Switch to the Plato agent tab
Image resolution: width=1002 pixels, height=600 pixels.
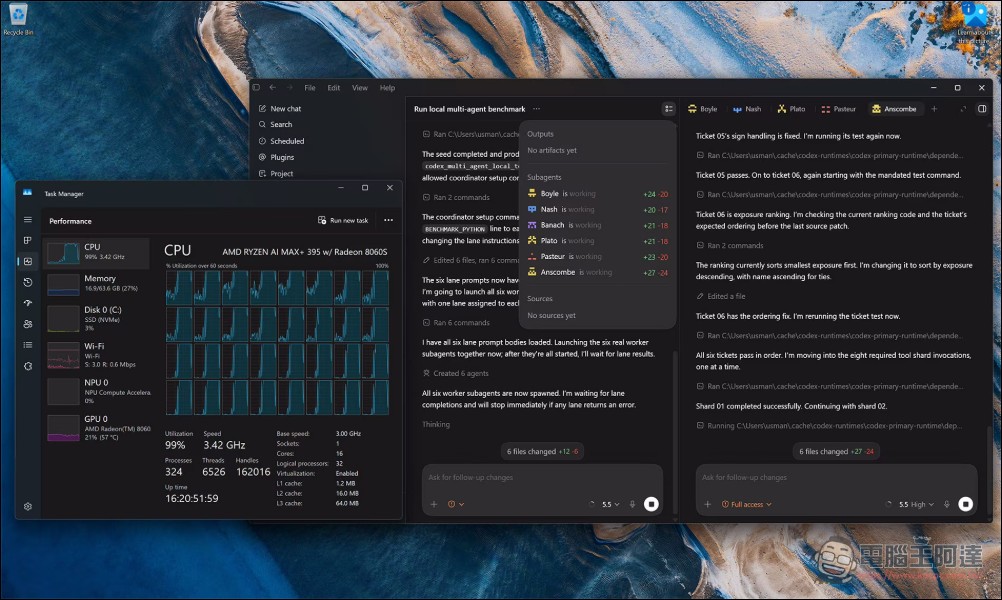click(791, 109)
